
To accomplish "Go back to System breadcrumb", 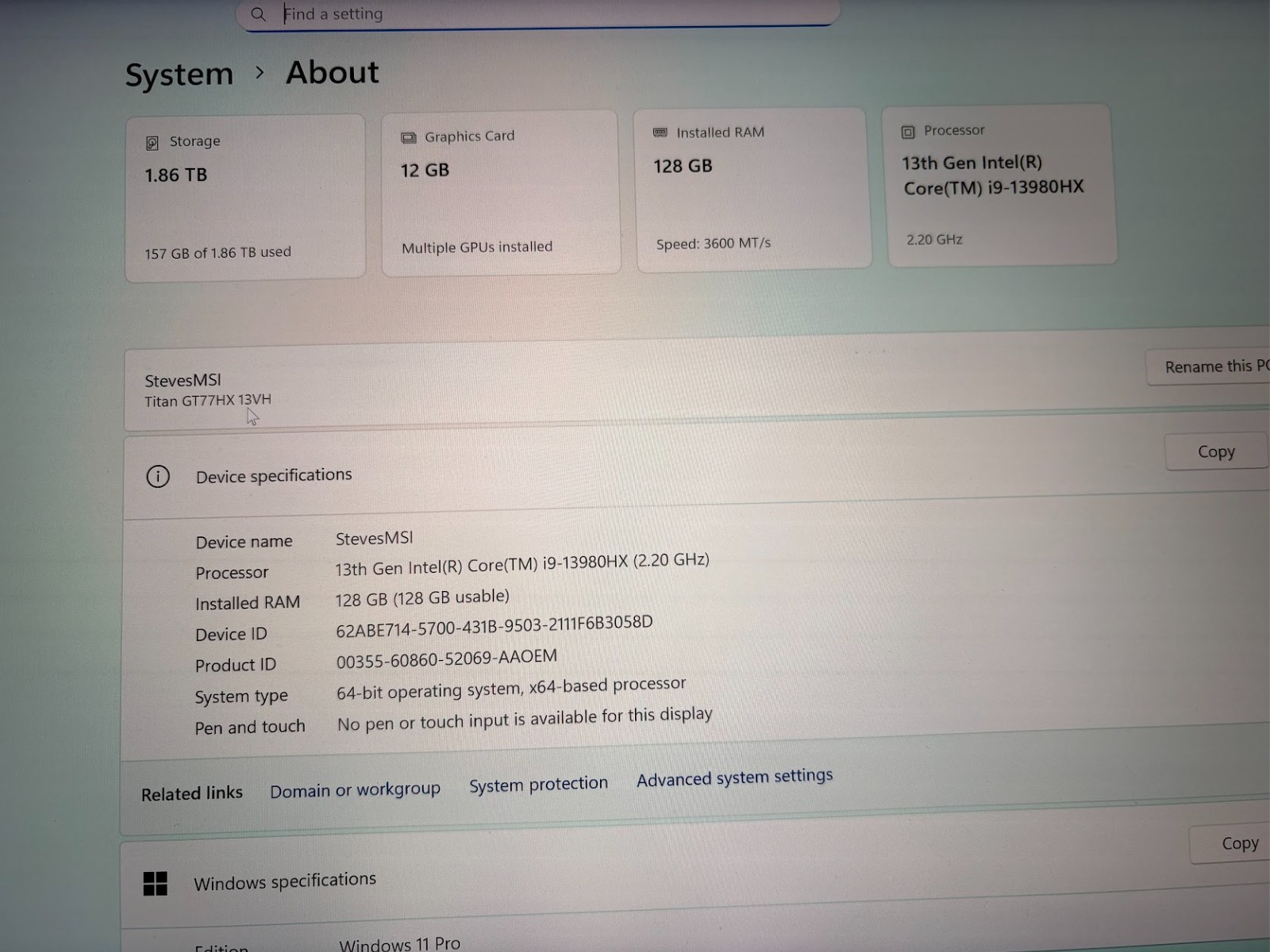I will (179, 75).
